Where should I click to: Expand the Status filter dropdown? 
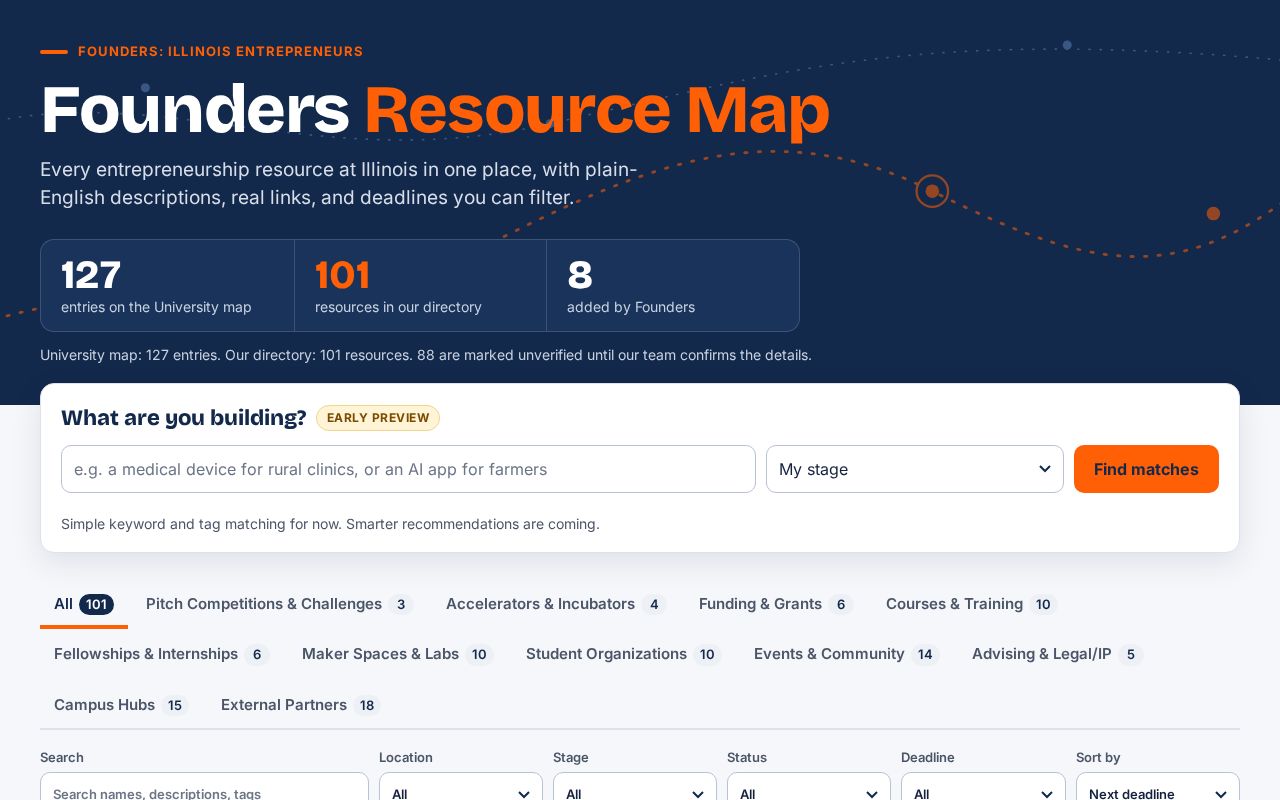[x=809, y=787]
